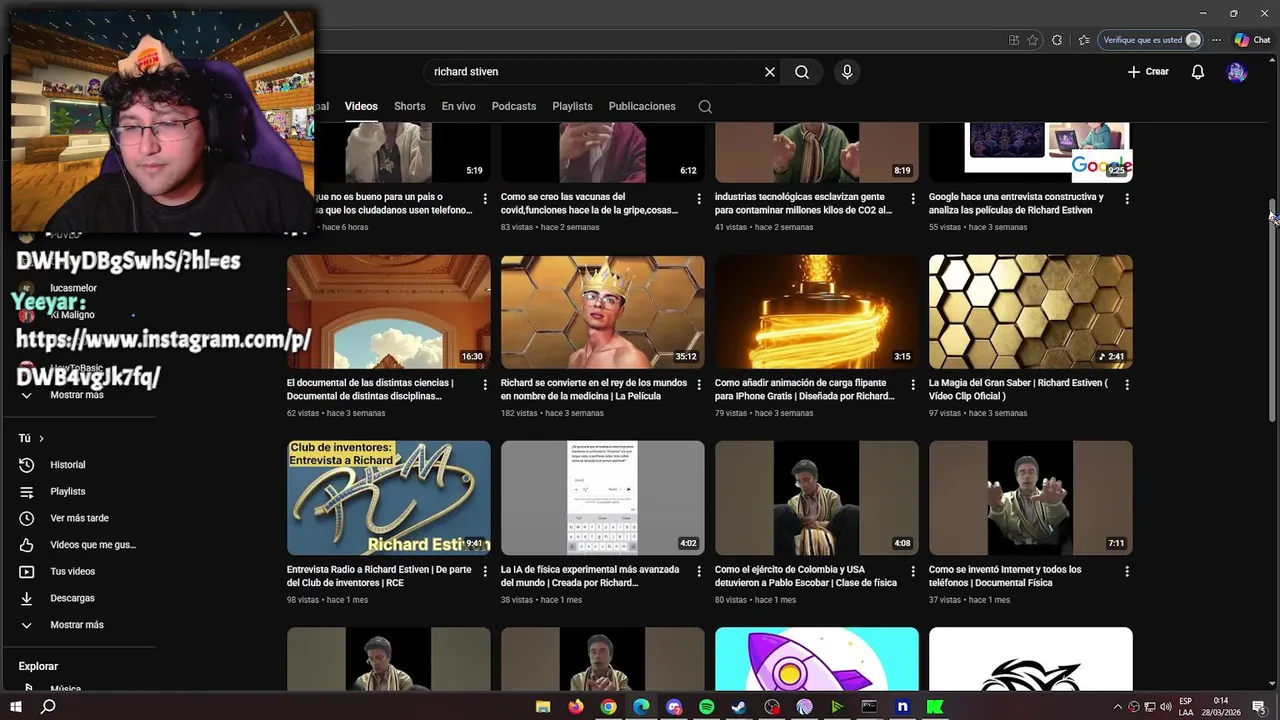Open options menu for industrias tecnológicas video

click(913, 199)
